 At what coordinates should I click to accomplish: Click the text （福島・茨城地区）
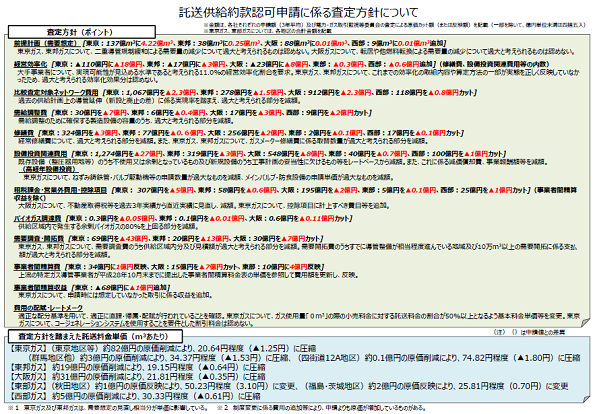(x=334, y=386)
